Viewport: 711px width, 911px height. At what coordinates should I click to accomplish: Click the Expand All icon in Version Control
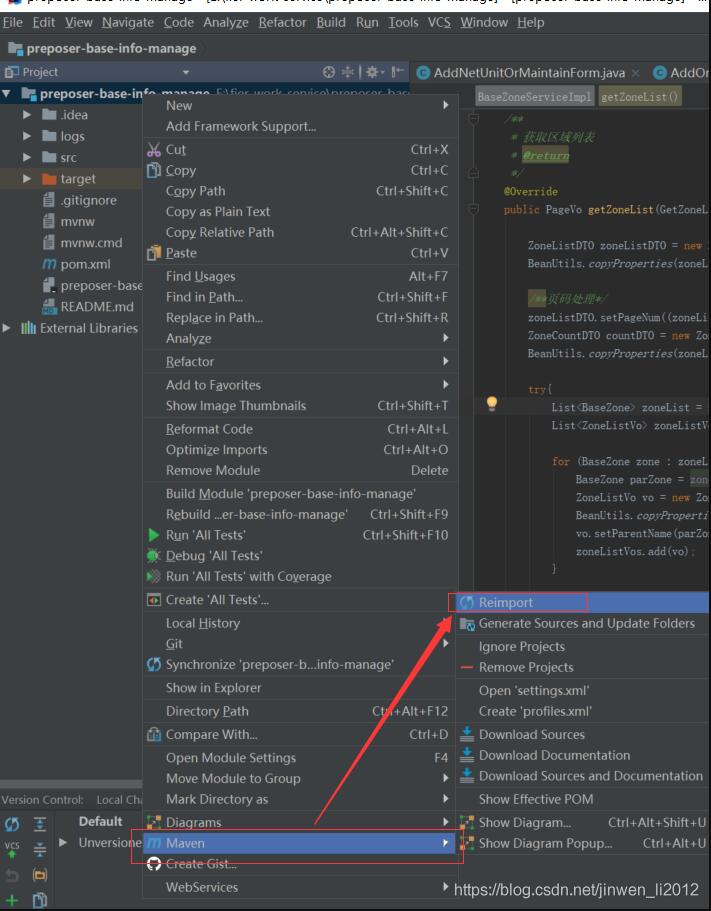pos(40,824)
